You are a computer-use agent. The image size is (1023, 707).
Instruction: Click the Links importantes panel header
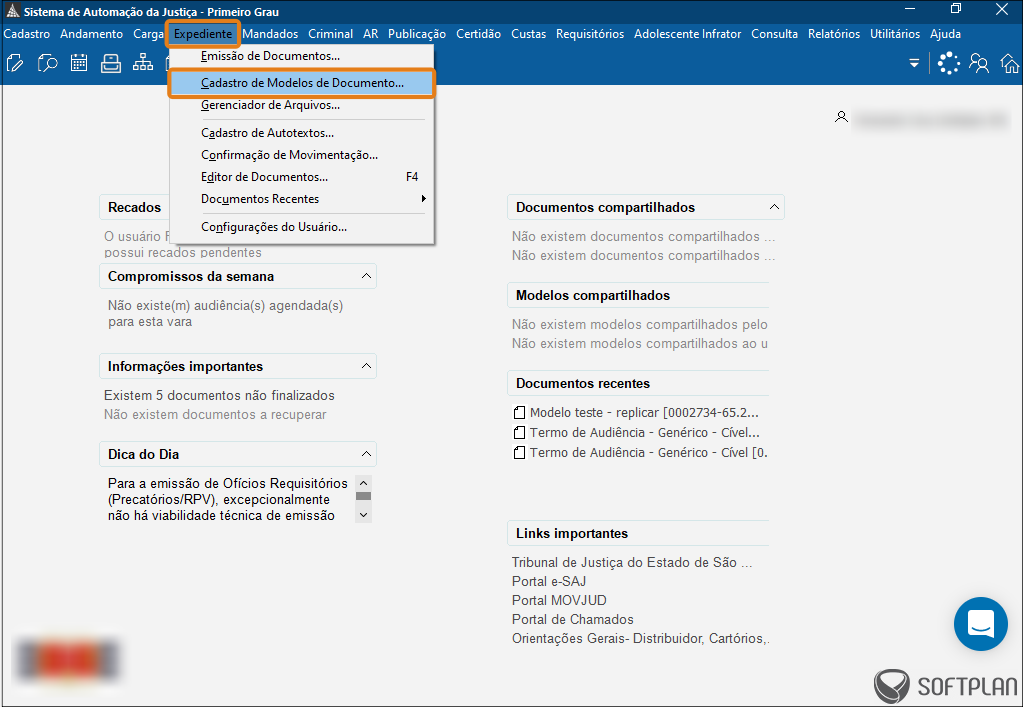coord(638,534)
